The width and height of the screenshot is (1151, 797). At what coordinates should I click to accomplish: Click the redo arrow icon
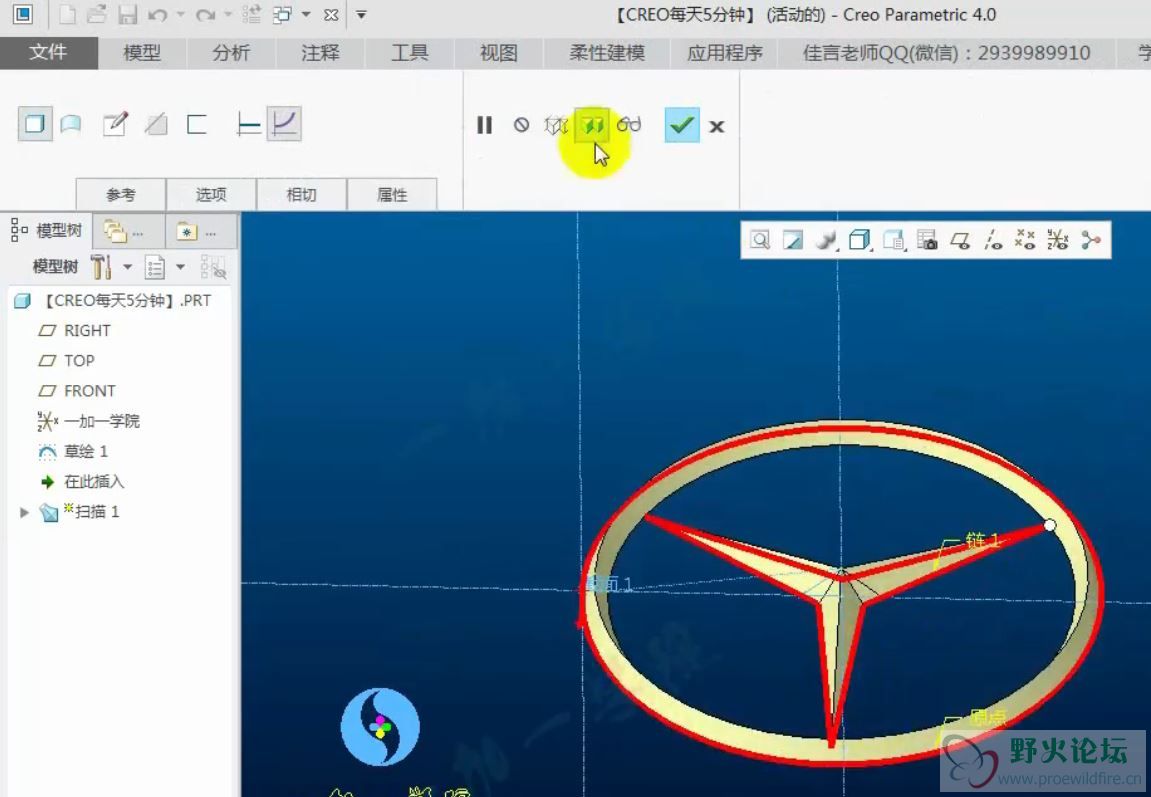click(x=205, y=15)
